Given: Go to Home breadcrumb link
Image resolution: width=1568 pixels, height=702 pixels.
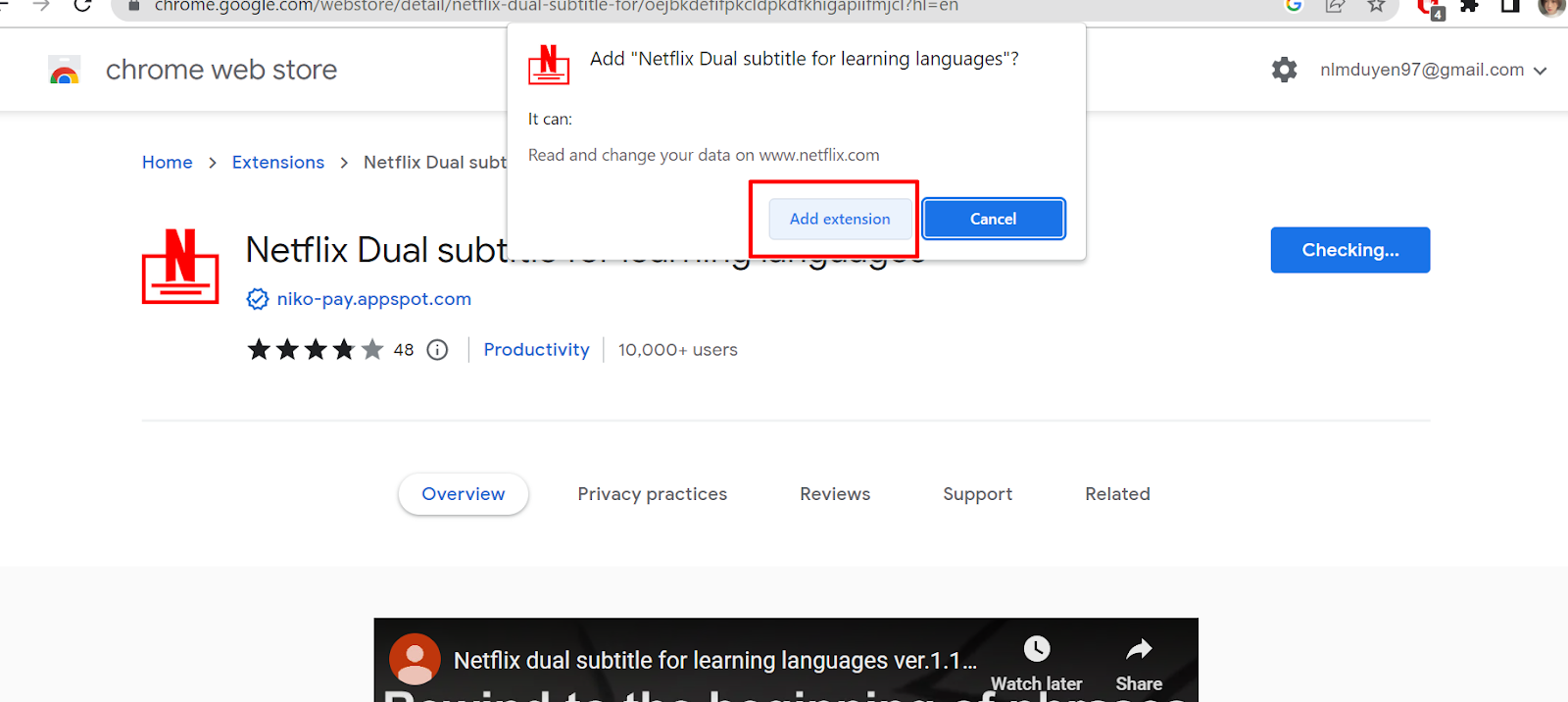Looking at the screenshot, I should click(168, 162).
